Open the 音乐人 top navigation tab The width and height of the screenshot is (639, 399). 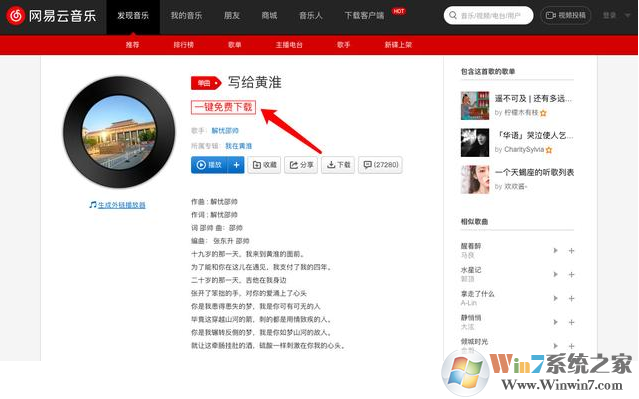[x=311, y=16]
